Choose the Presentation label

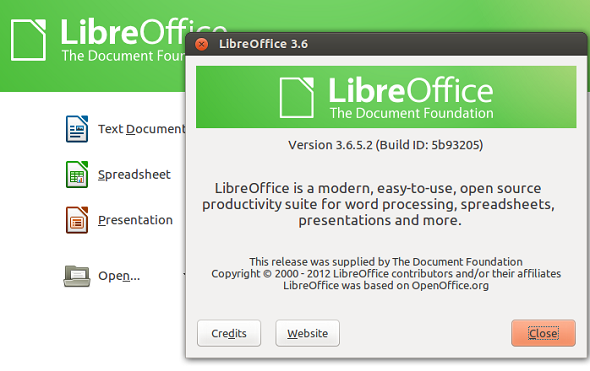pyautogui.click(x=135, y=220)
